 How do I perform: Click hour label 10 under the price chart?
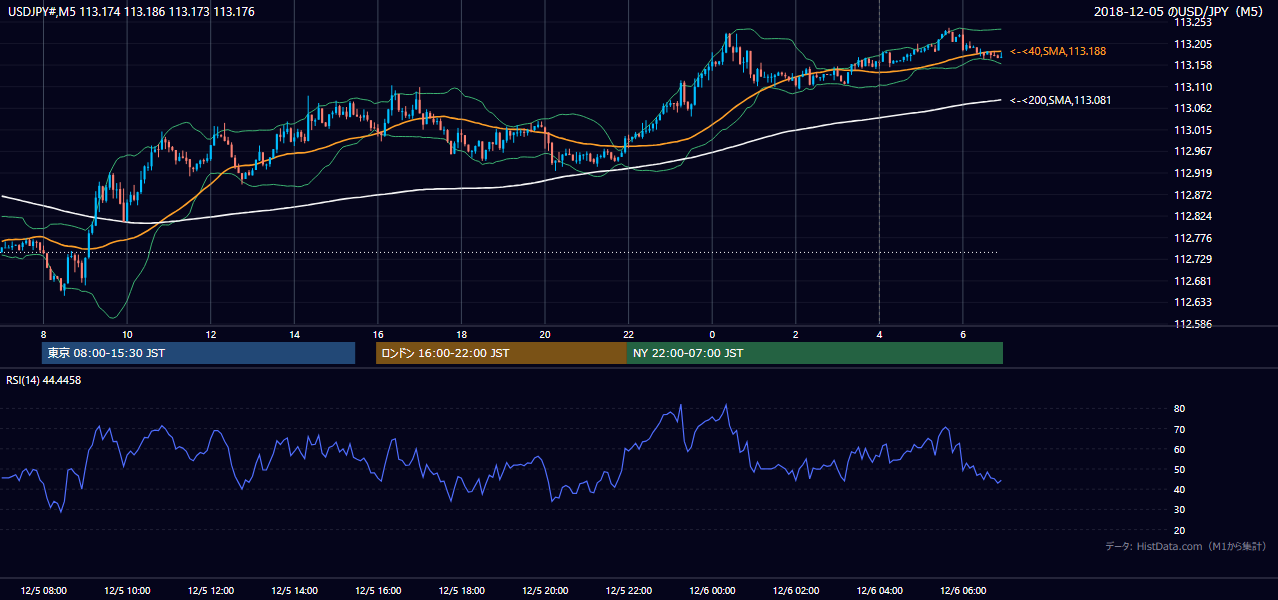pyautogui.click(x=127, y=334)
